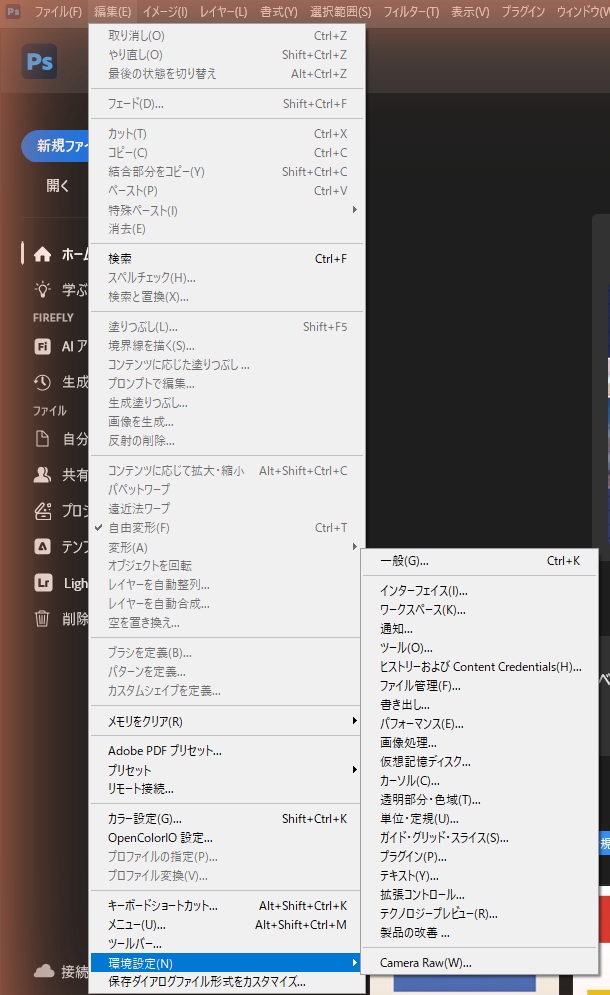This screenshot has width=610, height=995.
Task: Open the レイヤー(L) menu
Action: point(223,11)
